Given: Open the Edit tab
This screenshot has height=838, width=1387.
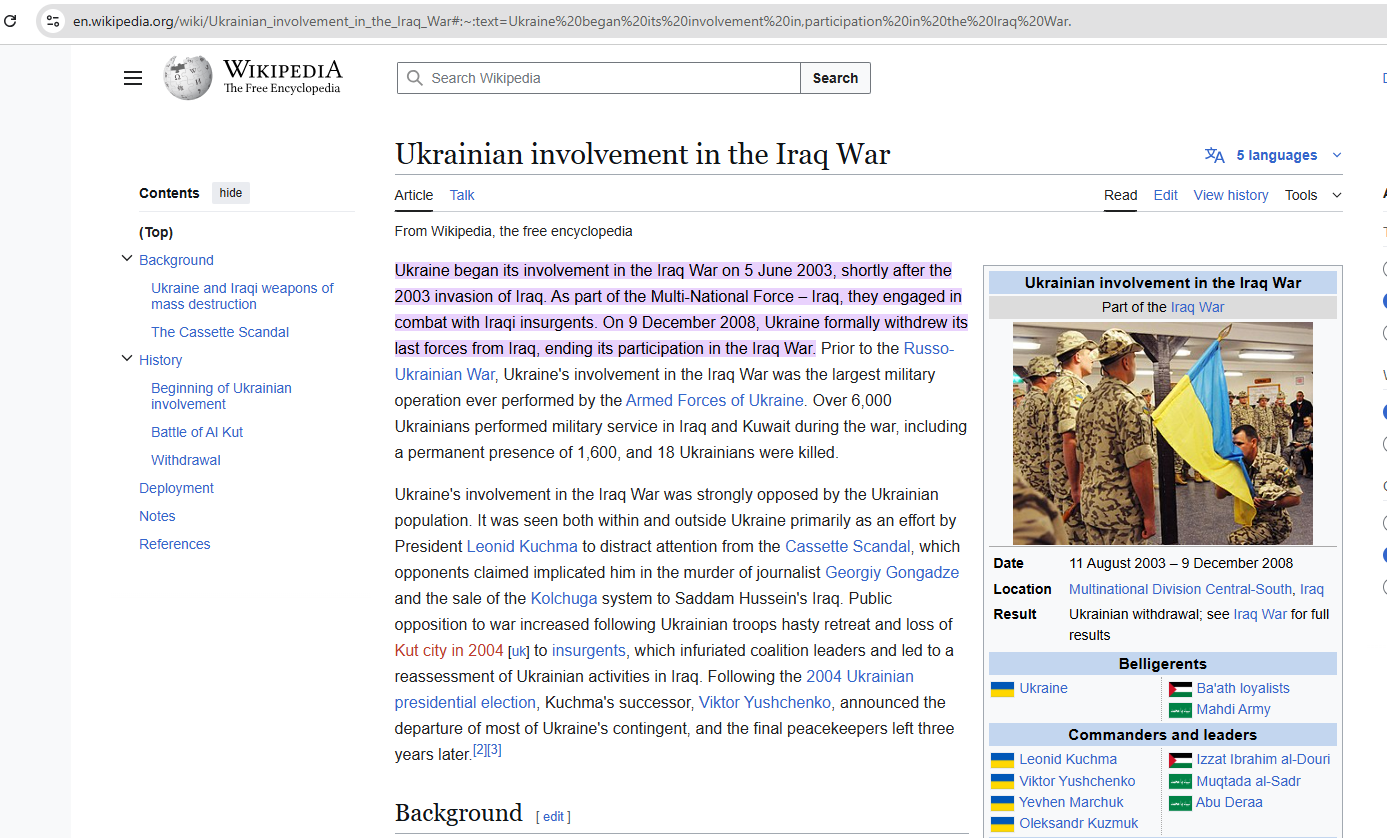Looking at the screenshot, I should tap(1166, 195).
